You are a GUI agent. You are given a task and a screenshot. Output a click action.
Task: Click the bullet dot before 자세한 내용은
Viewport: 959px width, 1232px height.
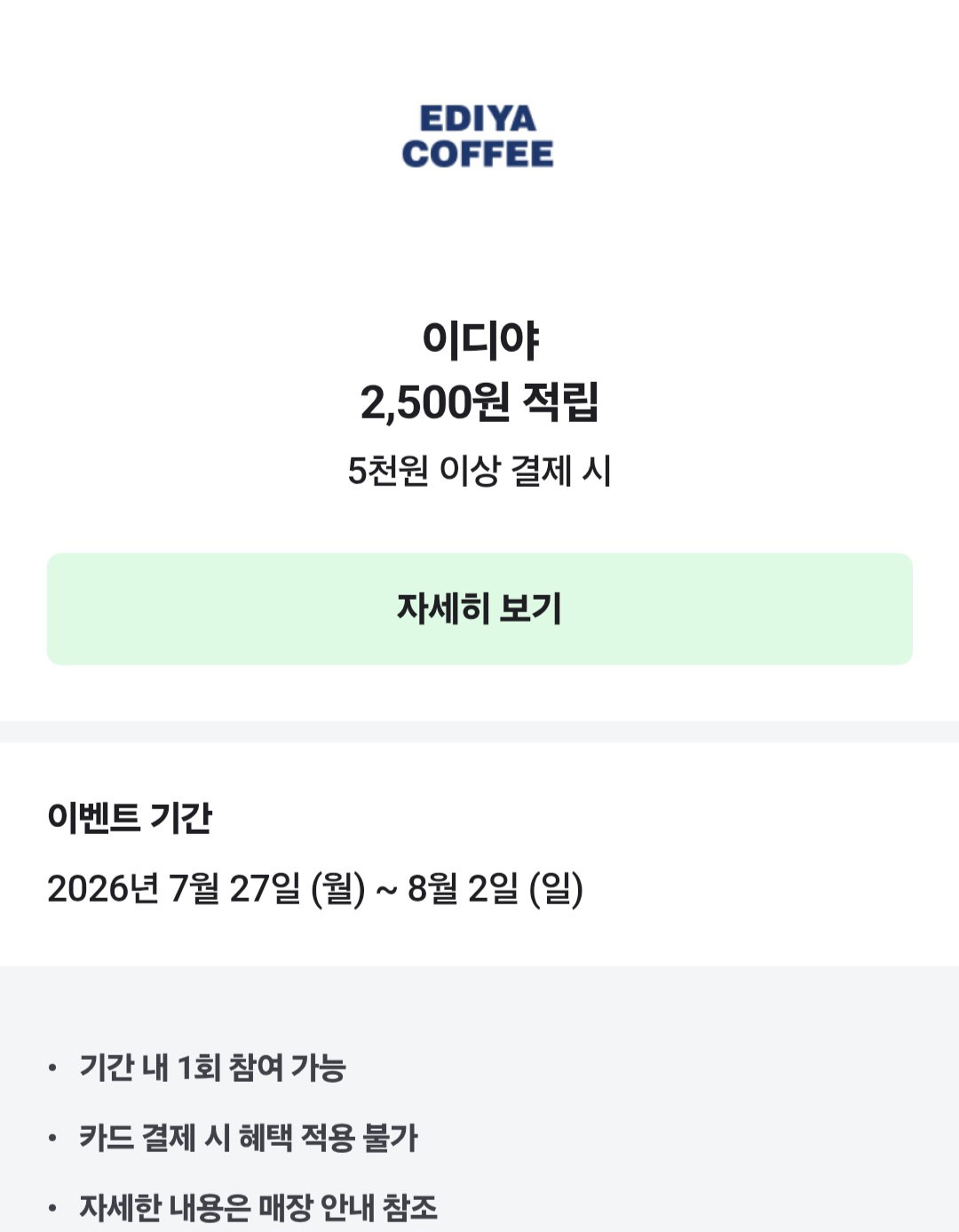pos(52,1207)
